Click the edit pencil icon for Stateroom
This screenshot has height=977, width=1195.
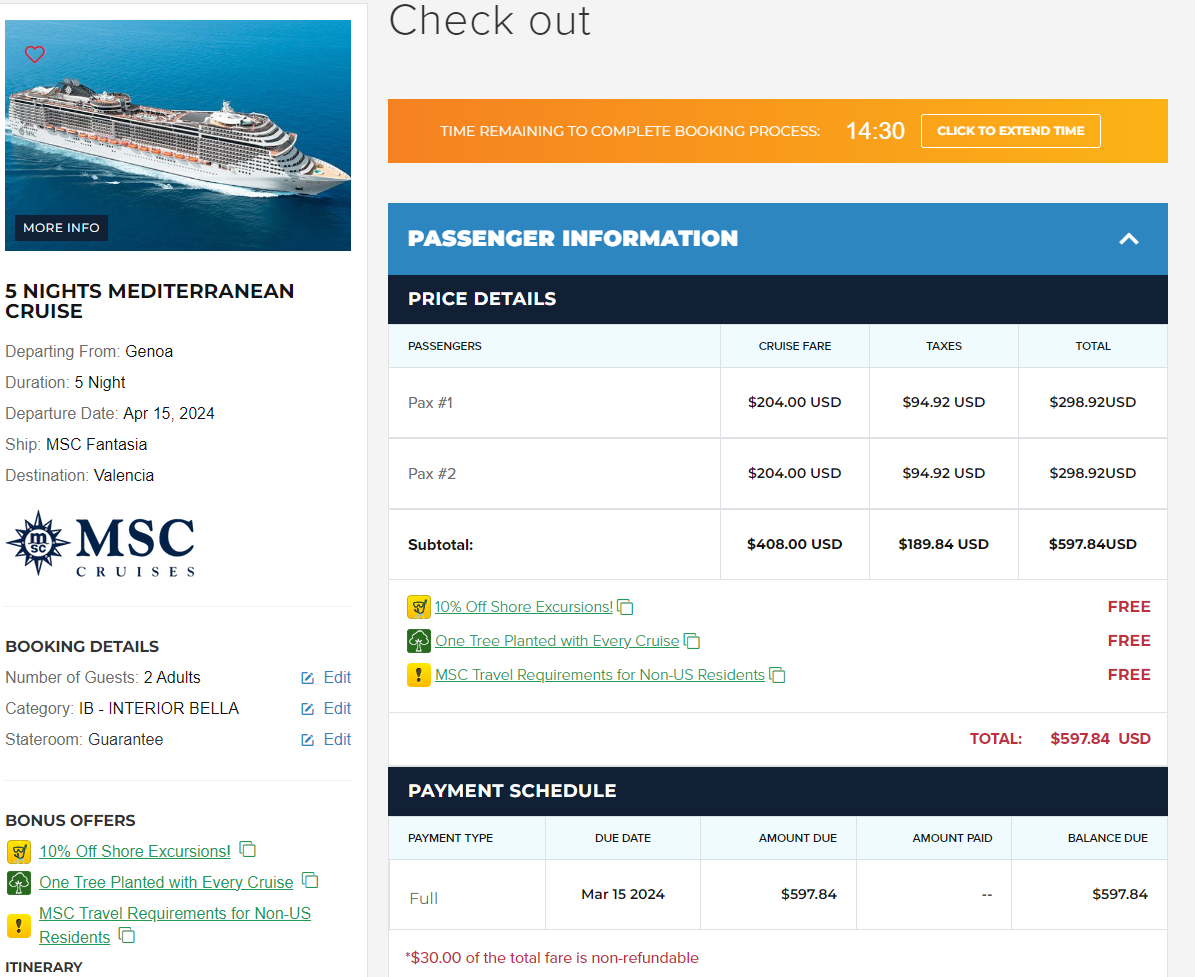308,740
